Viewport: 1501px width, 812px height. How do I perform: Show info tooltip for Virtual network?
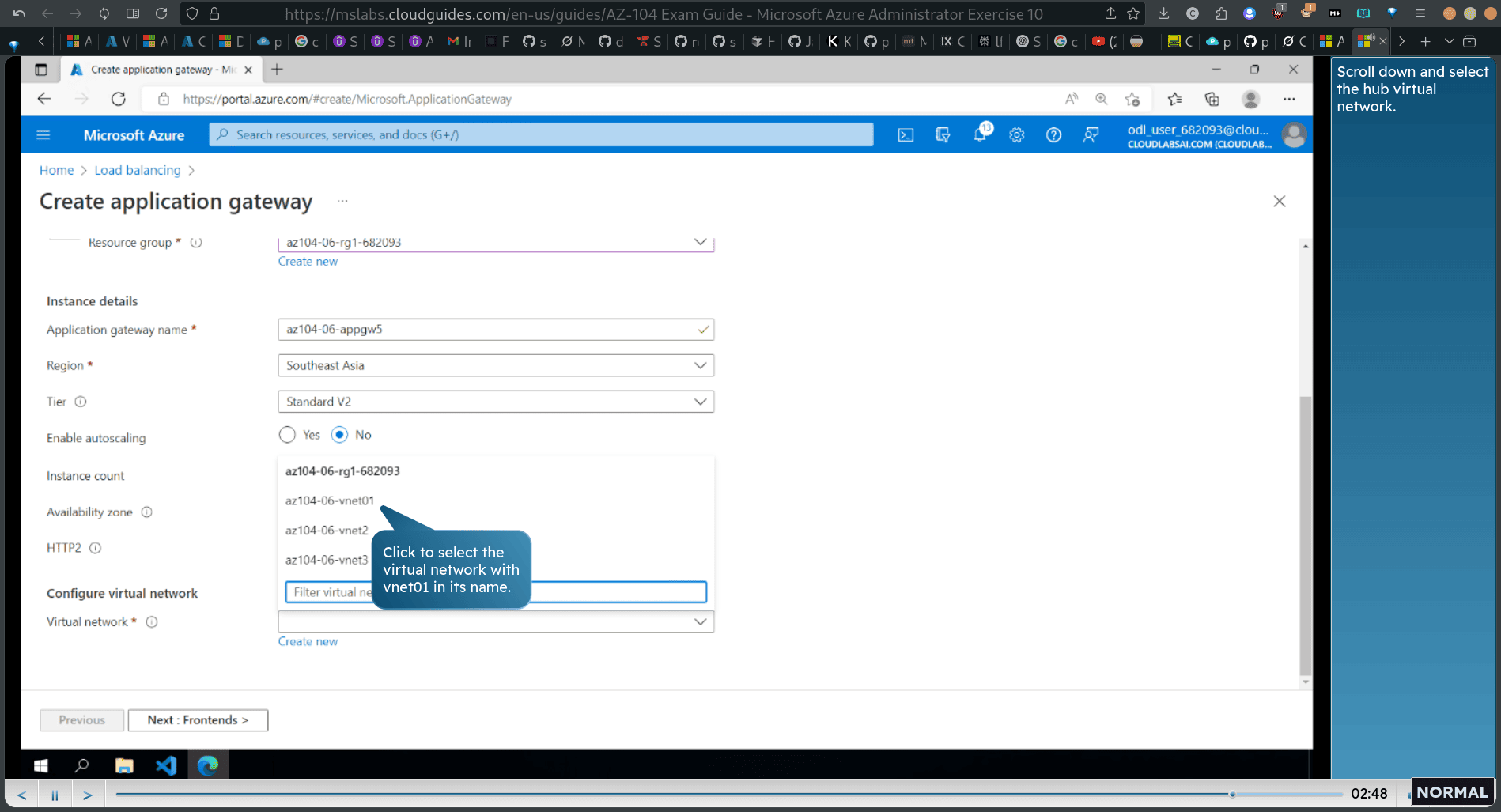click(152, 622)
